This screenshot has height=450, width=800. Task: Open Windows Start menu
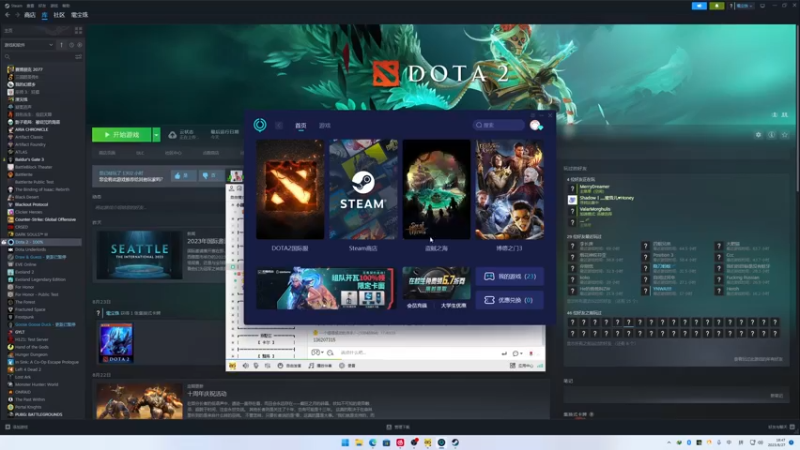click(345, 442)
